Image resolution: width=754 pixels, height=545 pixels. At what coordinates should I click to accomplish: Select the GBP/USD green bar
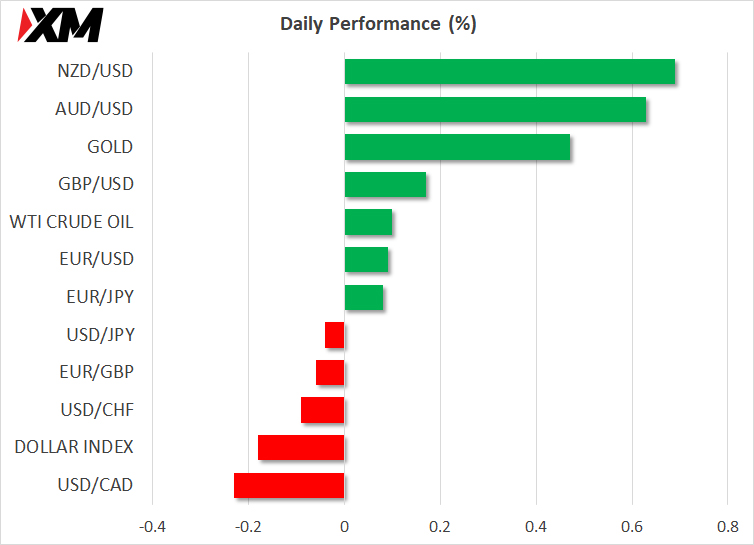pyautogui.click(x=385, y=184)
